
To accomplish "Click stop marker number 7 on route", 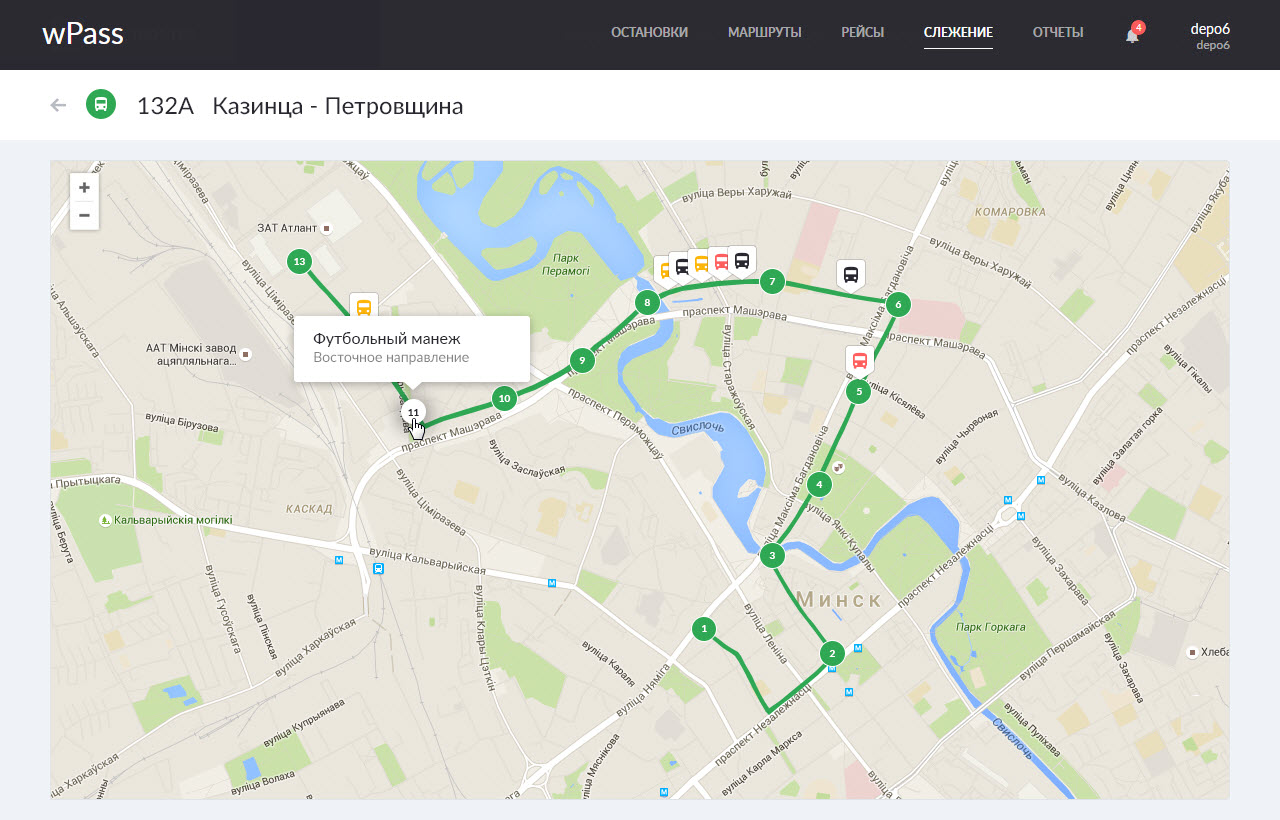I will click(771, 282).
